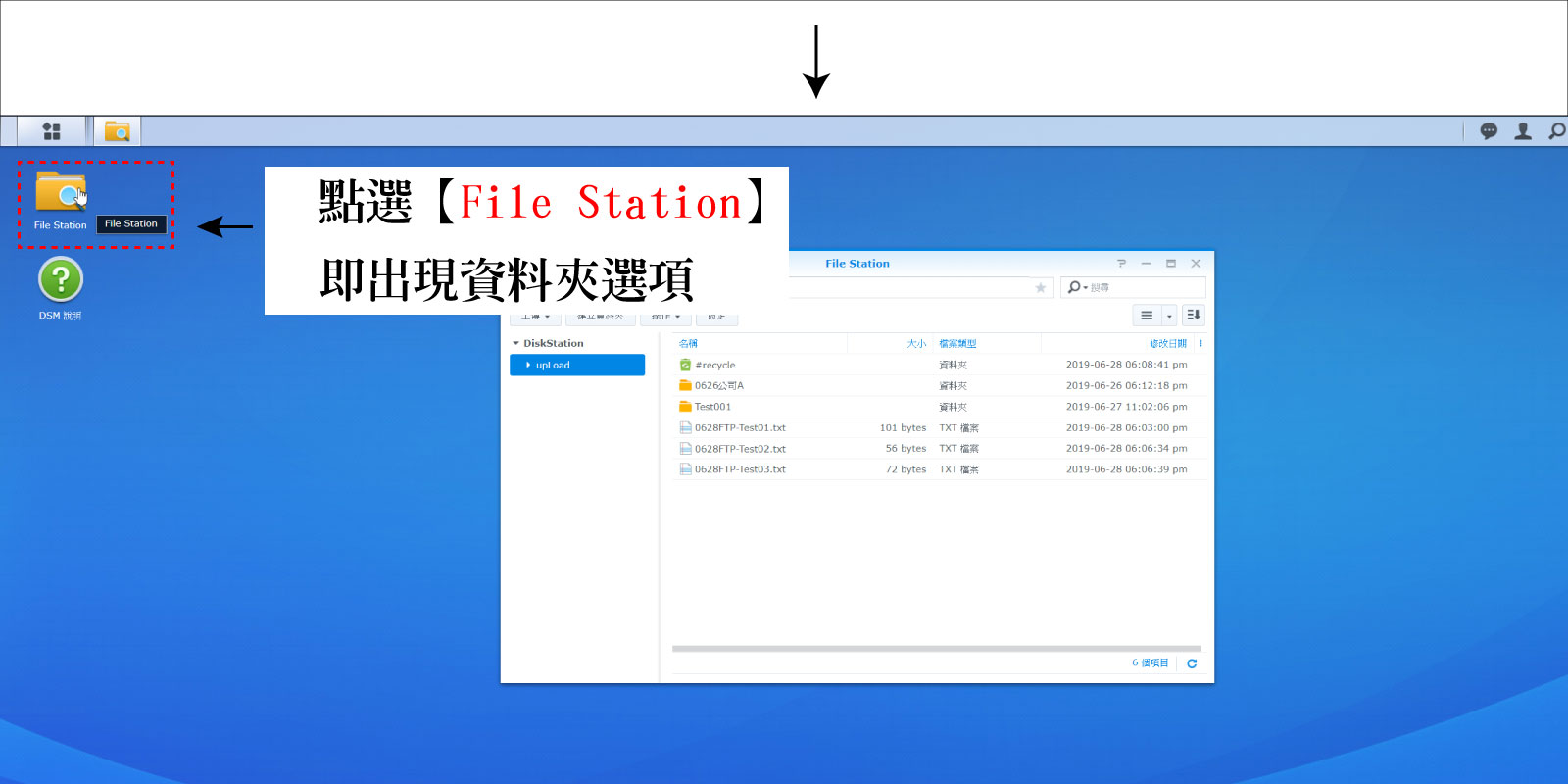Viewport: 1568px width, 784px height.
Task: Click favorite star in path bar
Action: 1040,288
